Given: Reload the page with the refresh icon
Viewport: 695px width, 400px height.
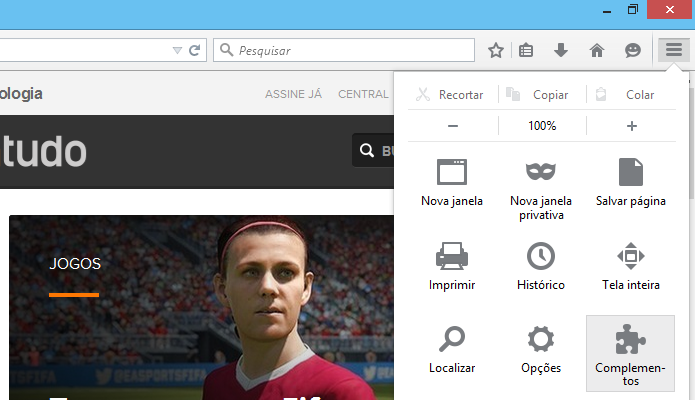Looking at the screenshot, I should coord(195,50).
